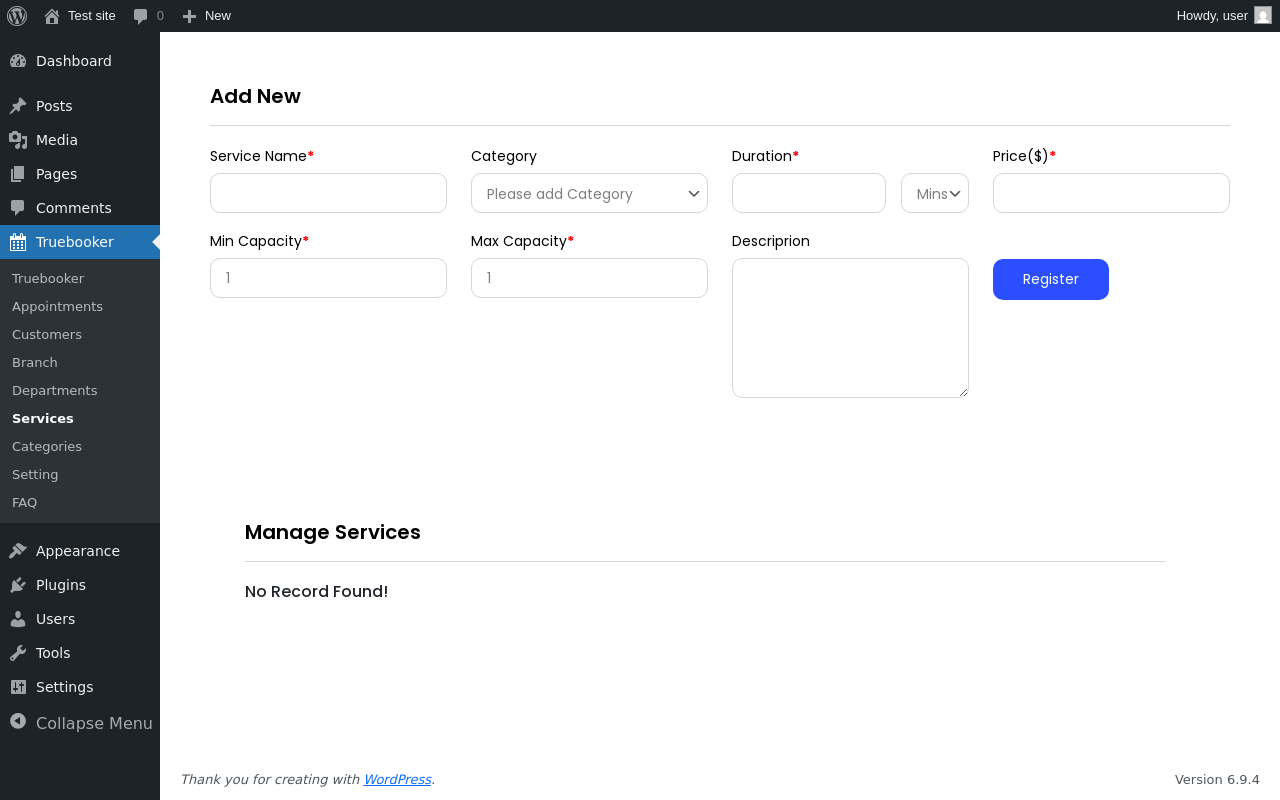Focus the Service Name field

tap(328, 193)
